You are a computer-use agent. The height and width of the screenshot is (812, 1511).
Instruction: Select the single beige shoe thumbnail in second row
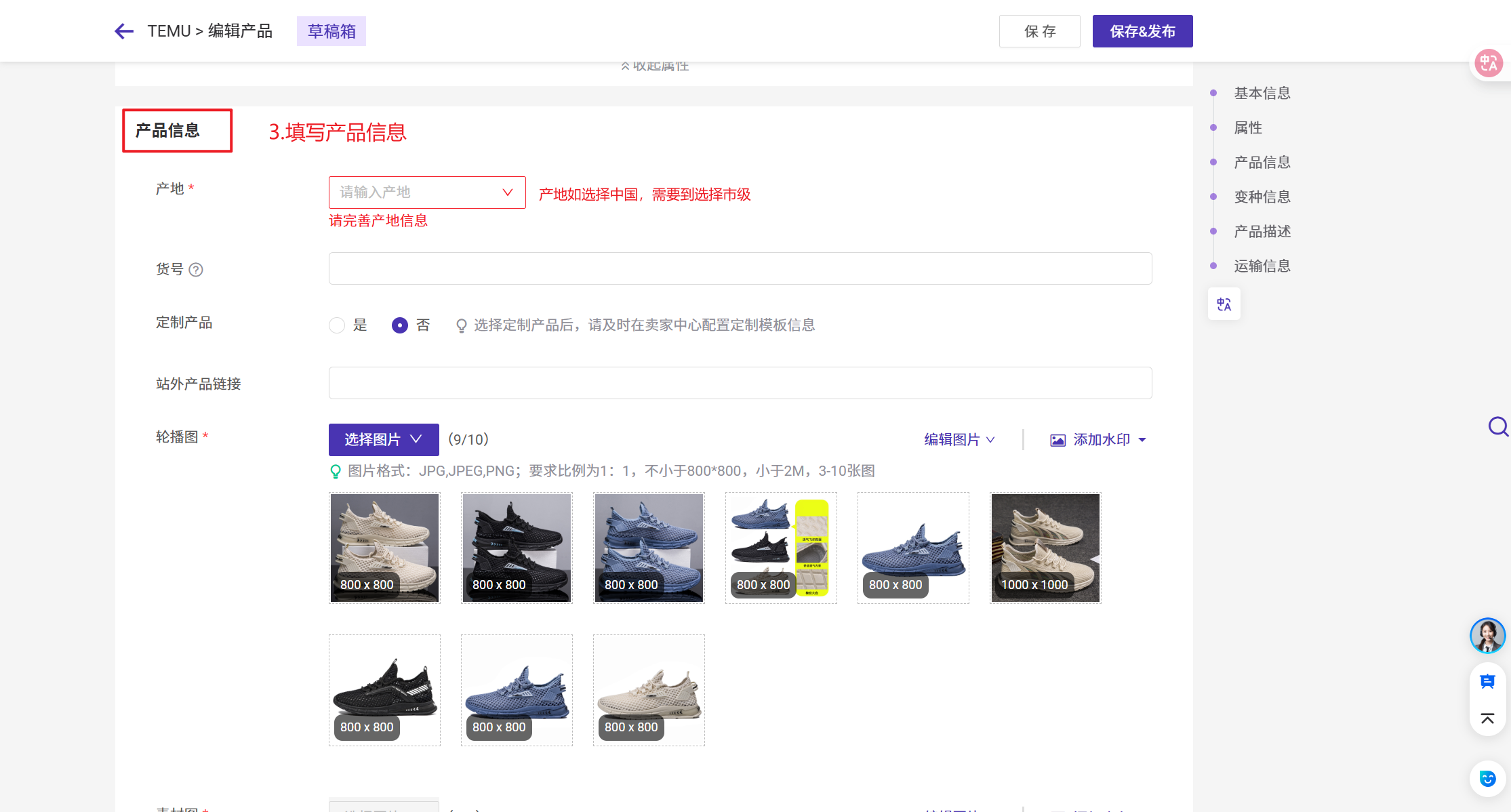coord(649,690)
